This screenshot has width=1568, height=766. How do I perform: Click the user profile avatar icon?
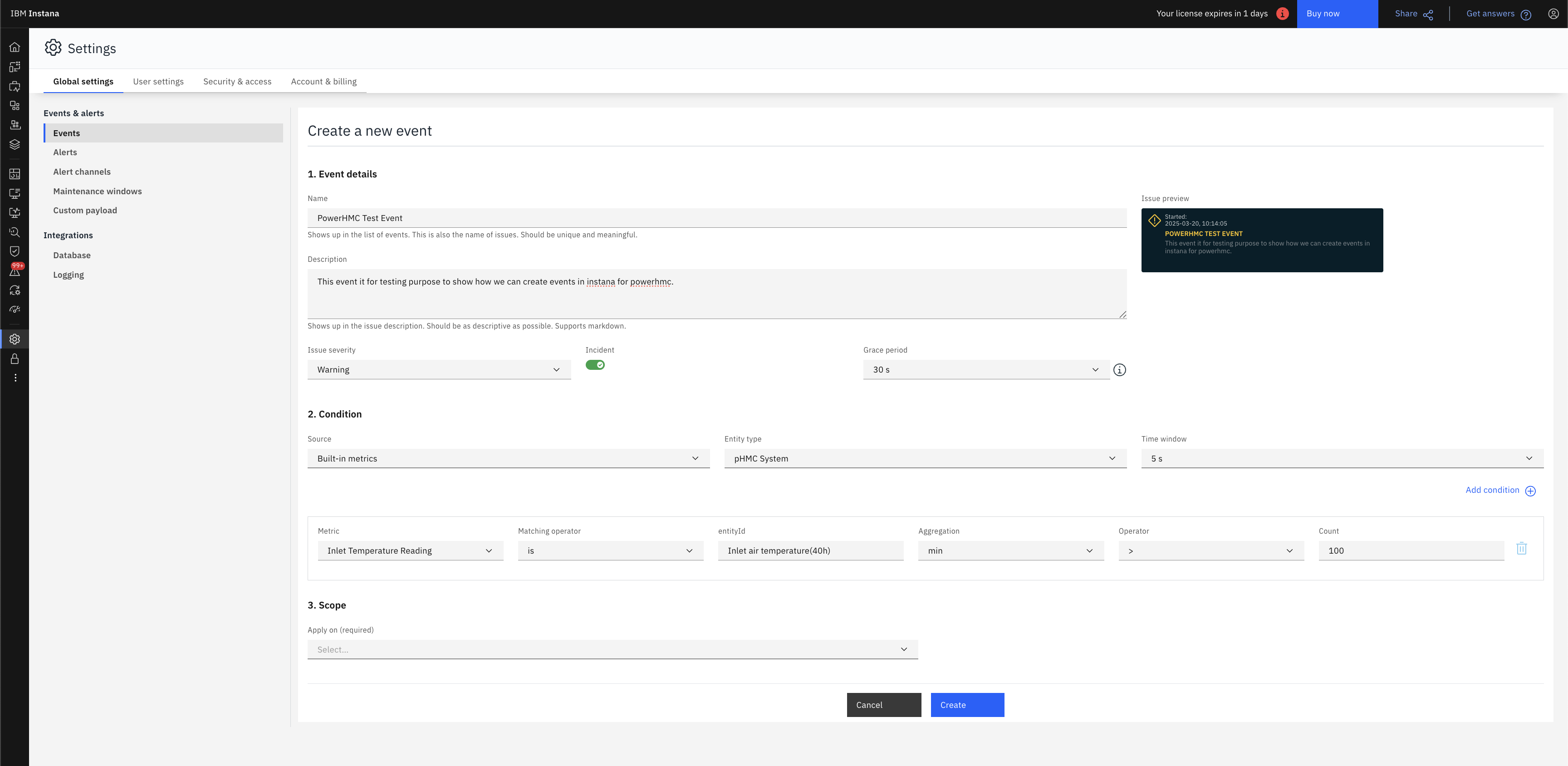click(x=1553, y=14)
